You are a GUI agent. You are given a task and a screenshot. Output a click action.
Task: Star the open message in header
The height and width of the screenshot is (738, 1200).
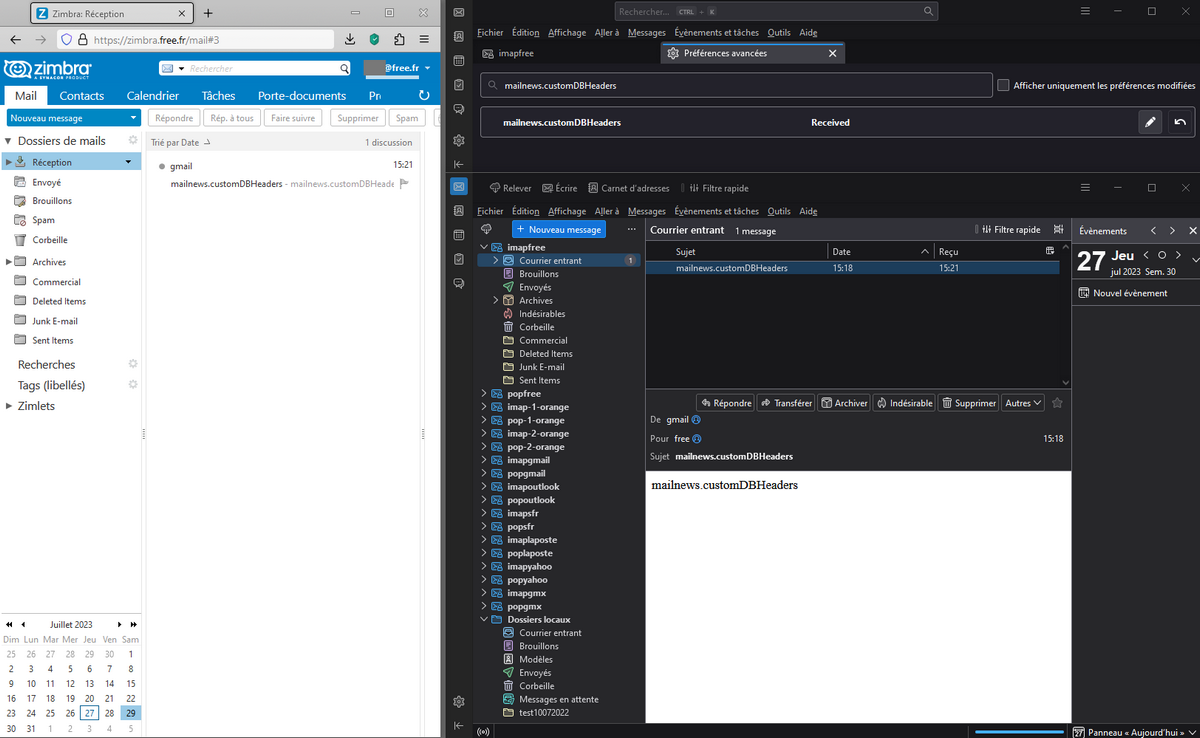pyautogui.click(x=1057, y=403)
